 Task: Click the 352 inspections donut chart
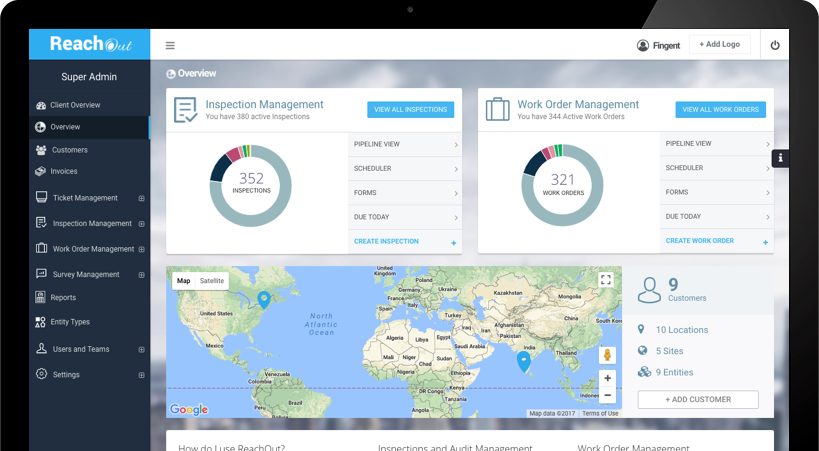[x=251, y=186]
